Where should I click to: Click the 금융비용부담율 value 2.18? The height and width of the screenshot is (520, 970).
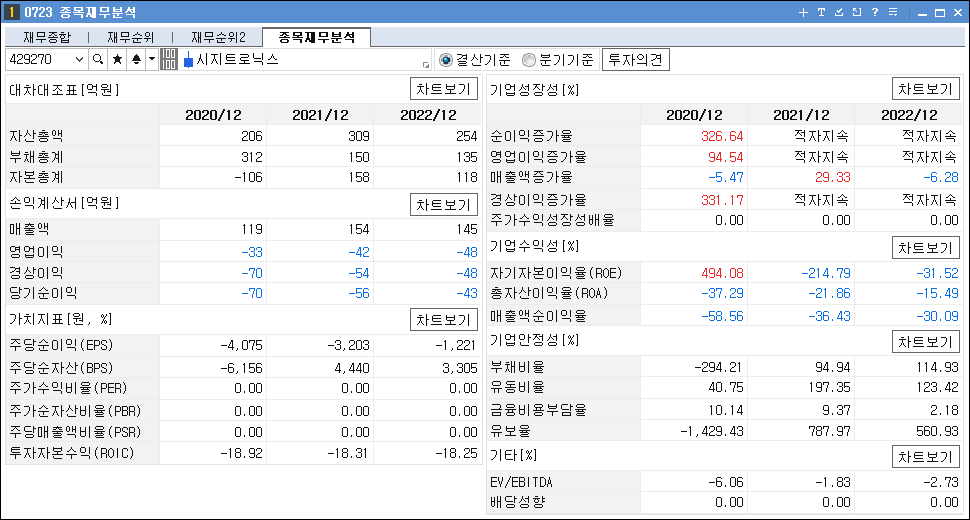click(x=945, y=410)
